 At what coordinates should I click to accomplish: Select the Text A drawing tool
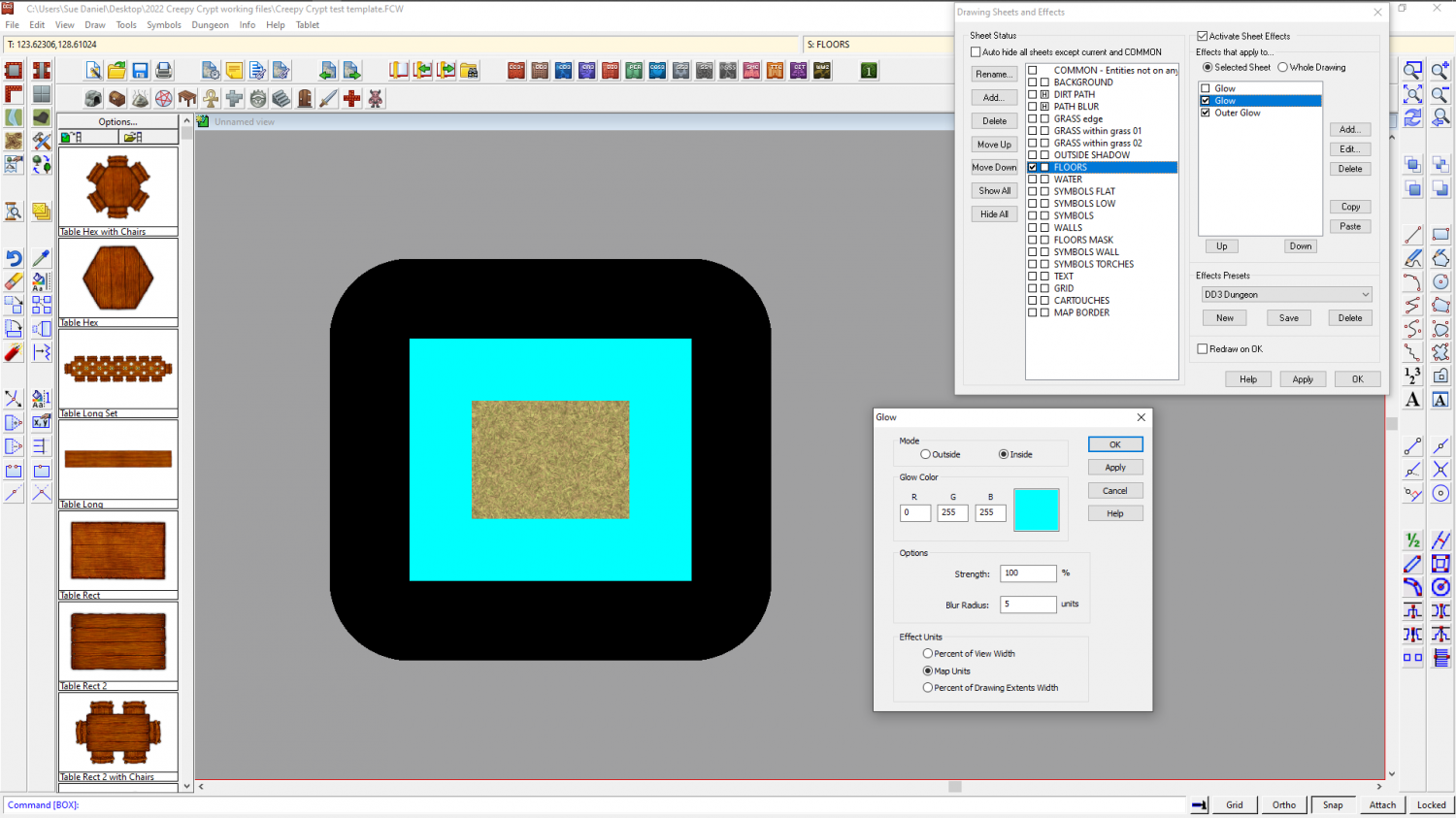click(x=1413, y=400)
